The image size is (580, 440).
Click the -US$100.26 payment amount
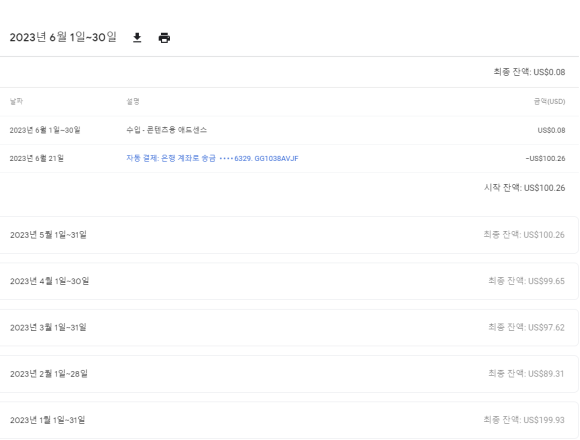click(x=545, y=158)
